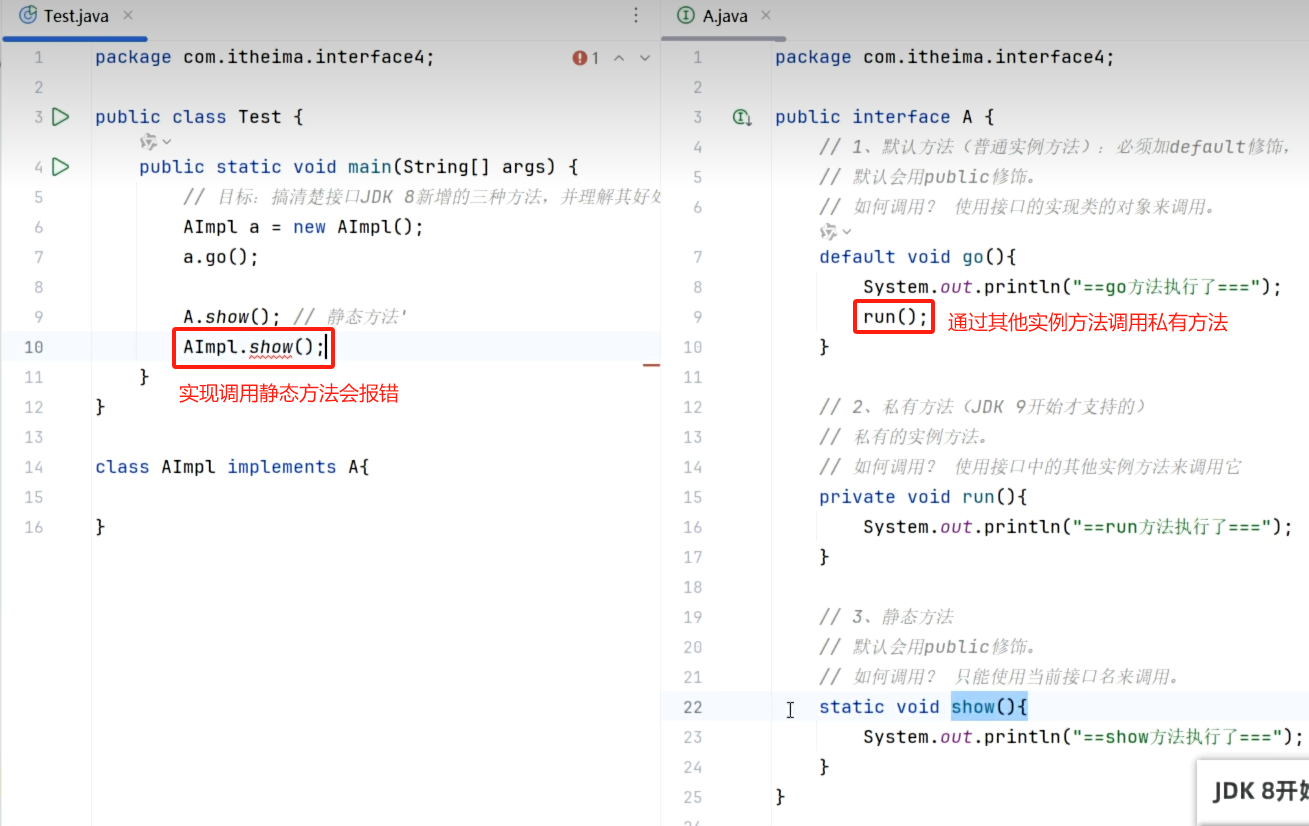Click println '==go方法执行了===' line
1309x826 pixels.
(1072, 287)
